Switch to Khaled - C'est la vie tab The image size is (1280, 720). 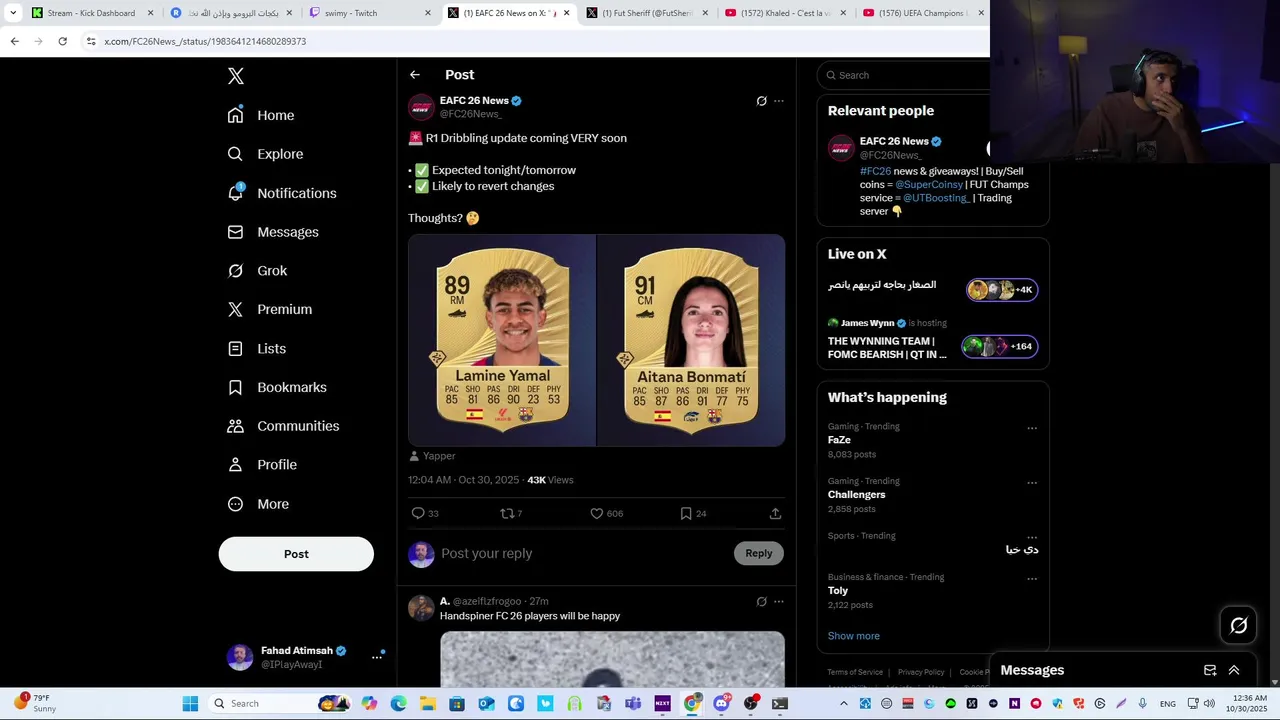pos(786,13)
